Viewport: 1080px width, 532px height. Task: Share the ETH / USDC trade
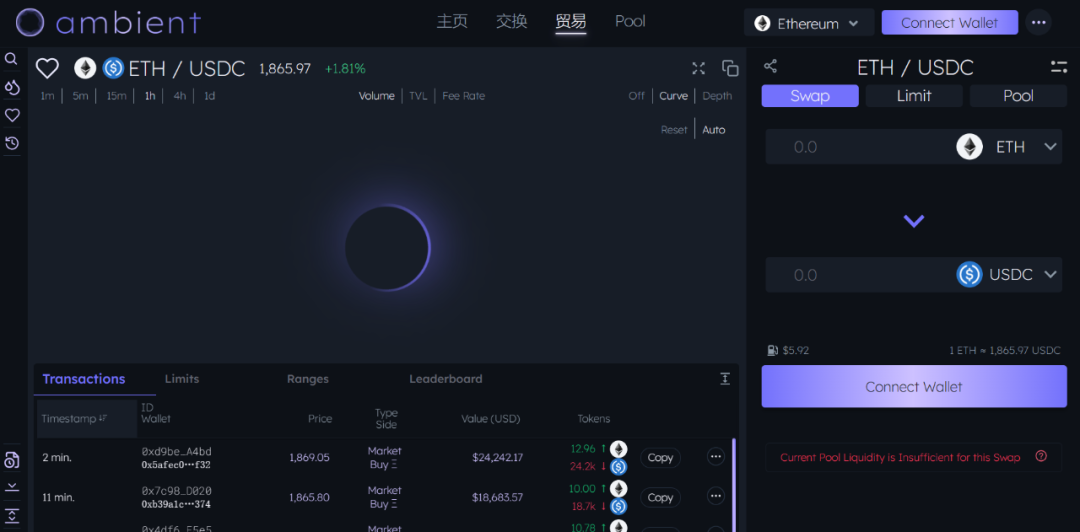click(771, 66)
